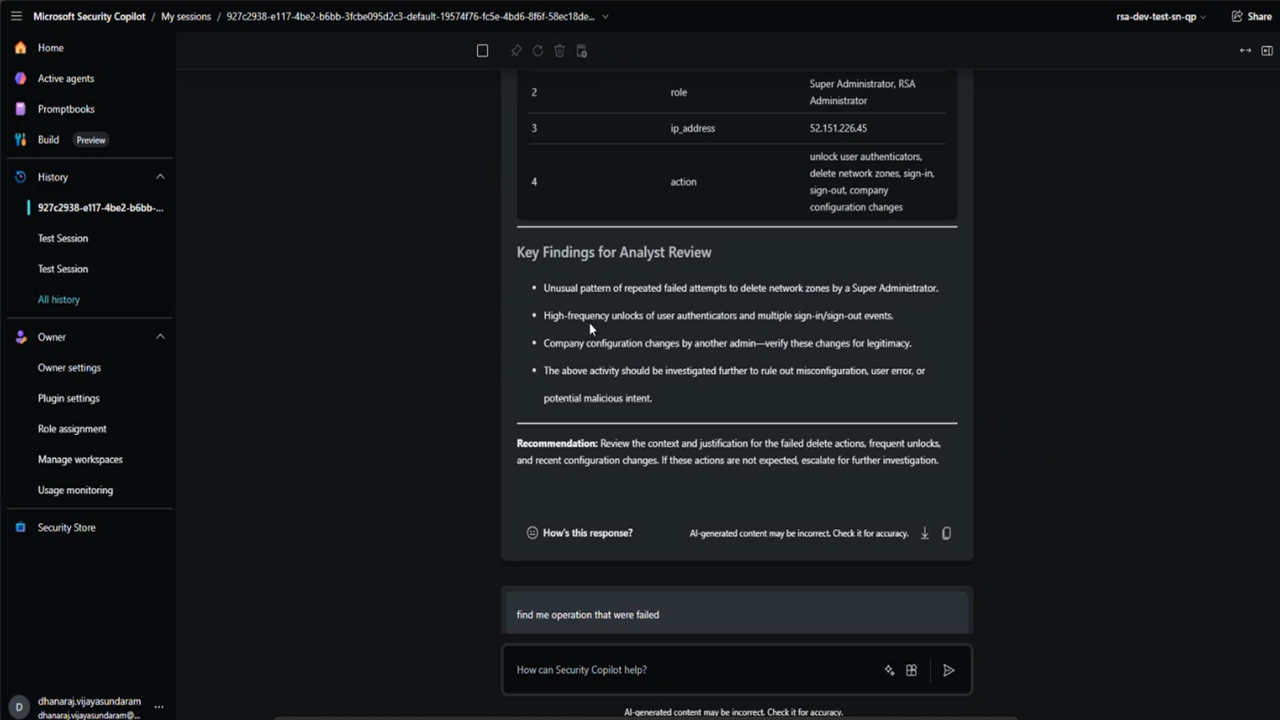Click the Recommendation paragraph text
1280x720 pixels.
(729, 452)
